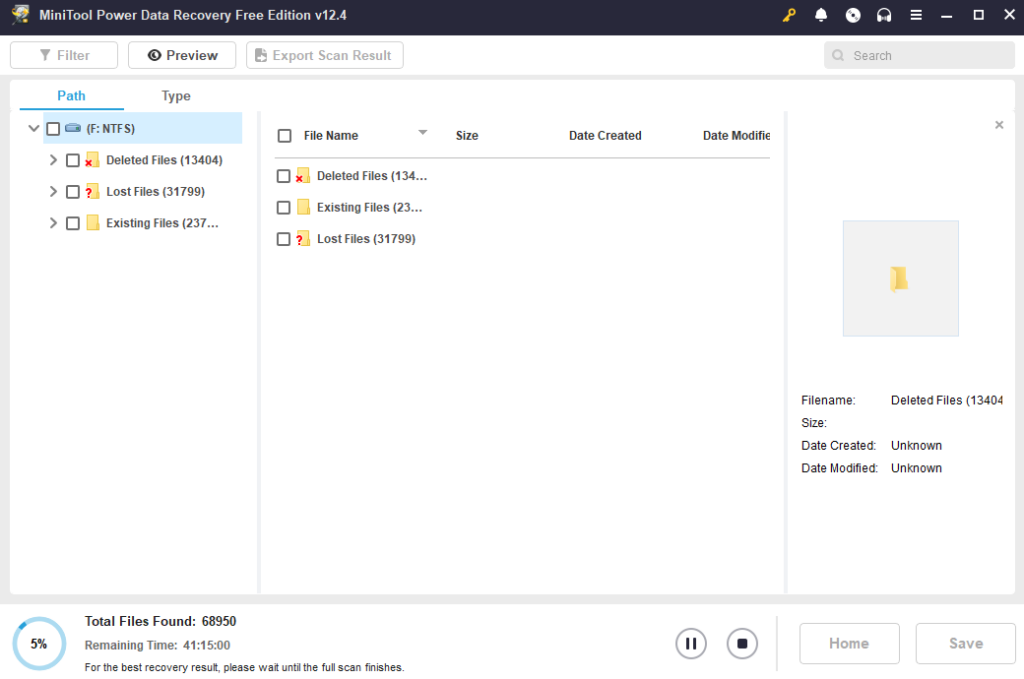Select Lost Files (31799) tree label
1024x679 pixels.
pyautogui.click(x=155, y=191)
